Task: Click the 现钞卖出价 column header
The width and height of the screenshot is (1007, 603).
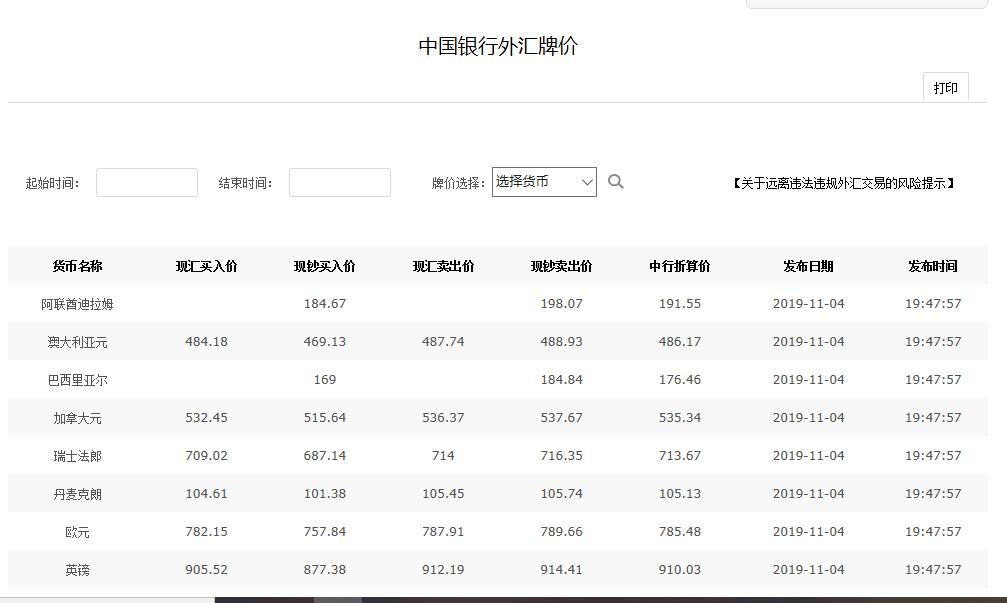Action: 560,265
